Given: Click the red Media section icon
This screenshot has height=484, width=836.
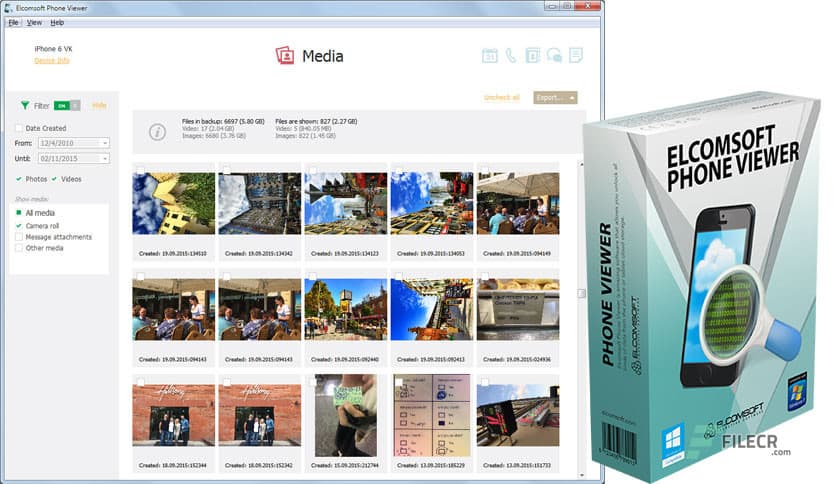Looking at the screenshot, I should [285, 55].
